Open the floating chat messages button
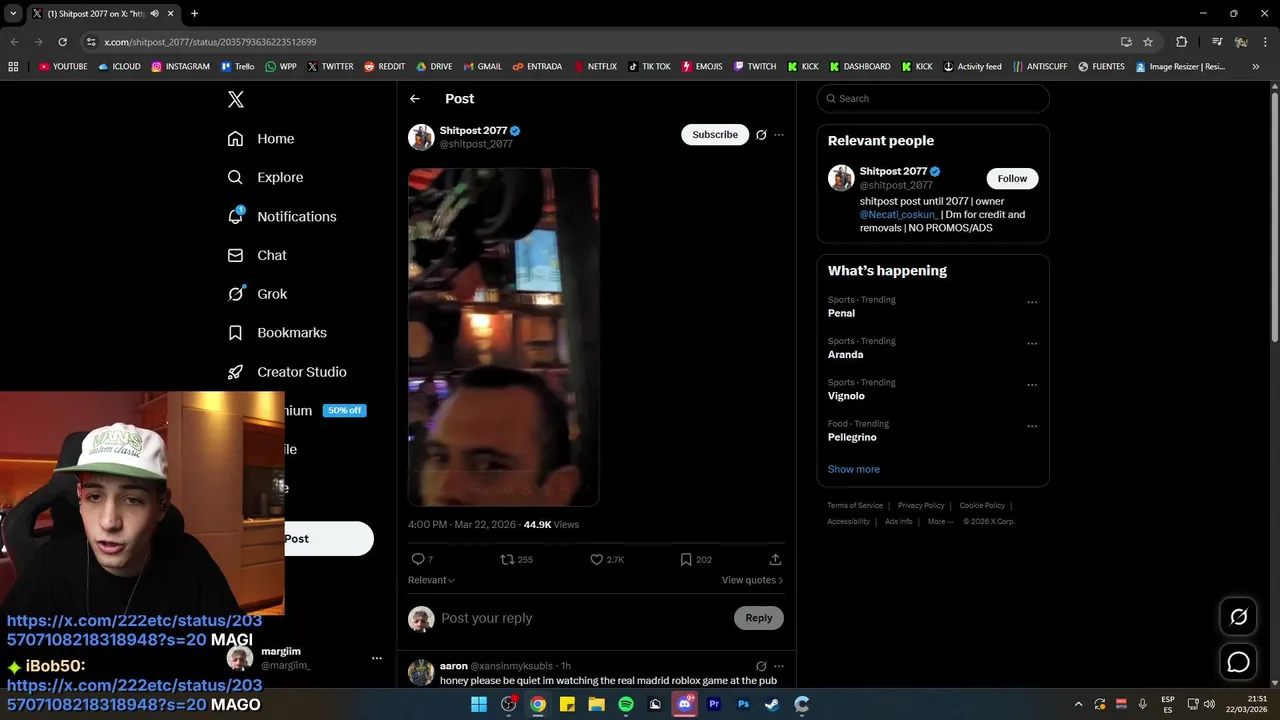The width and height of the screenshot is (1280, 720). click(1238, 662)
